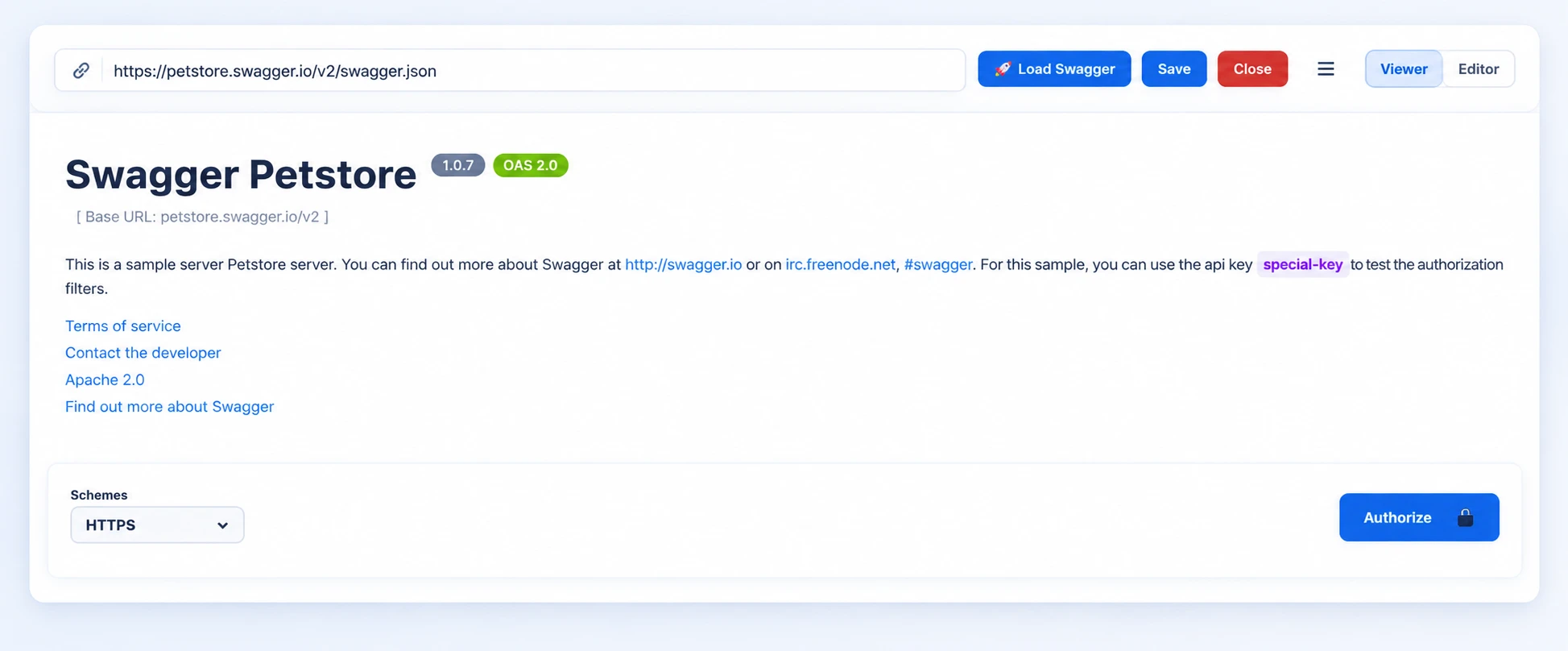Click the Swagger Petstore title
This screenshot has width=1568, height=651.
241,174
